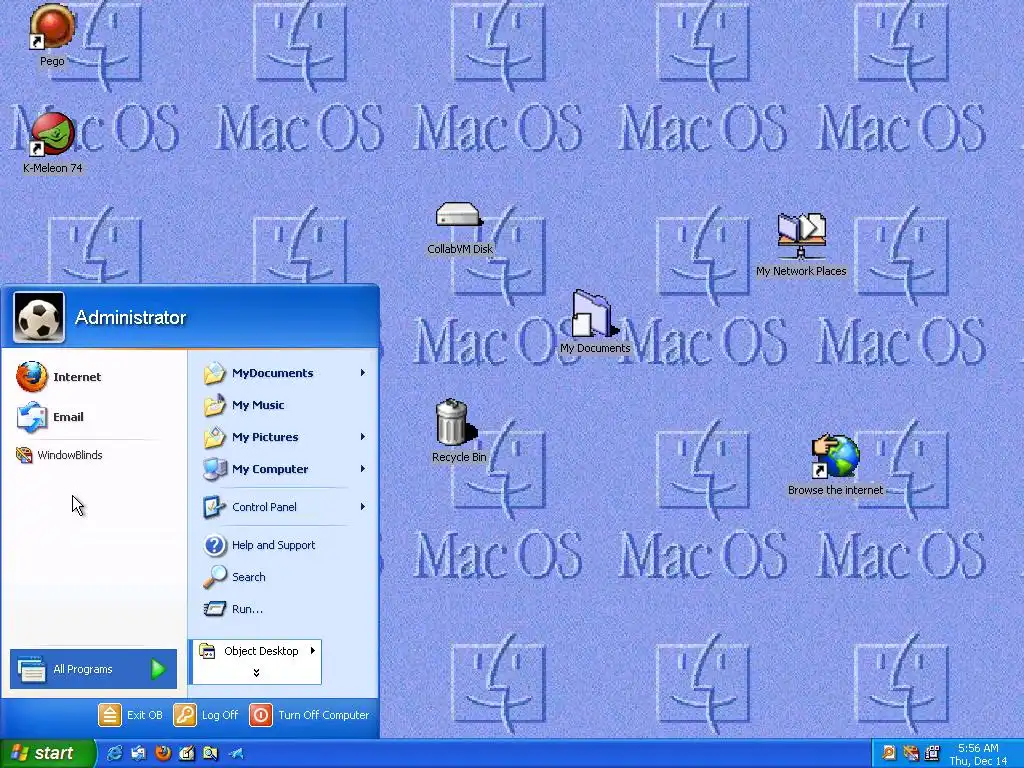Expand the Control Panel submenu arrow
This screenshot has width=1024, height=768.
(362, 507)
